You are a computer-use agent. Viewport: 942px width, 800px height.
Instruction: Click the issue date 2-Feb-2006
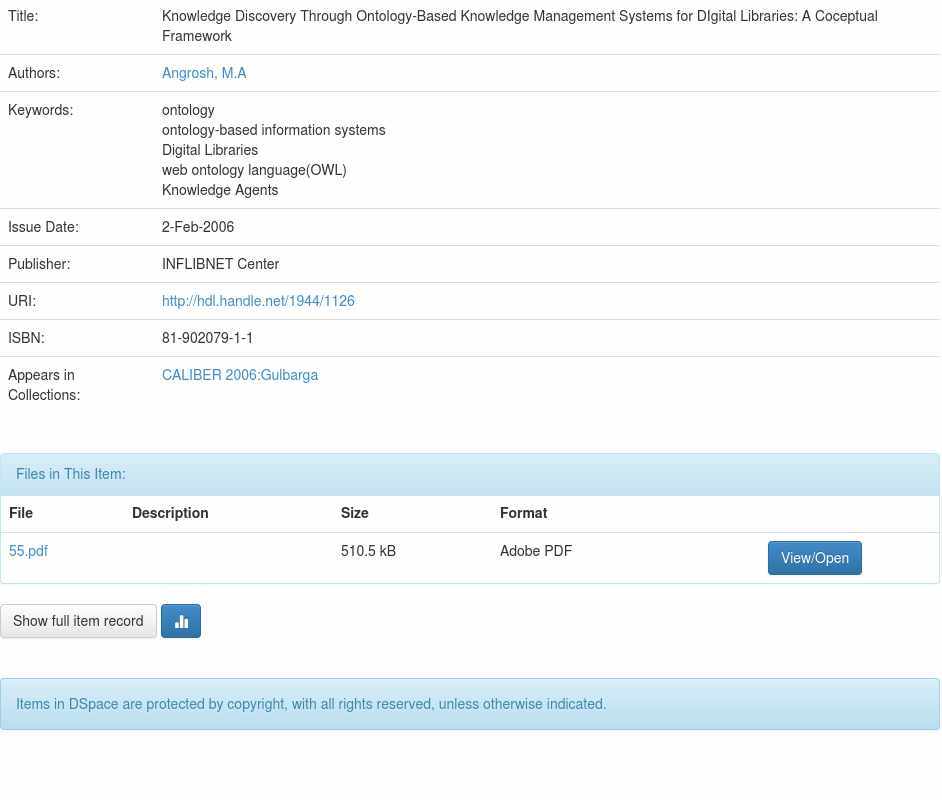point(198,227)
